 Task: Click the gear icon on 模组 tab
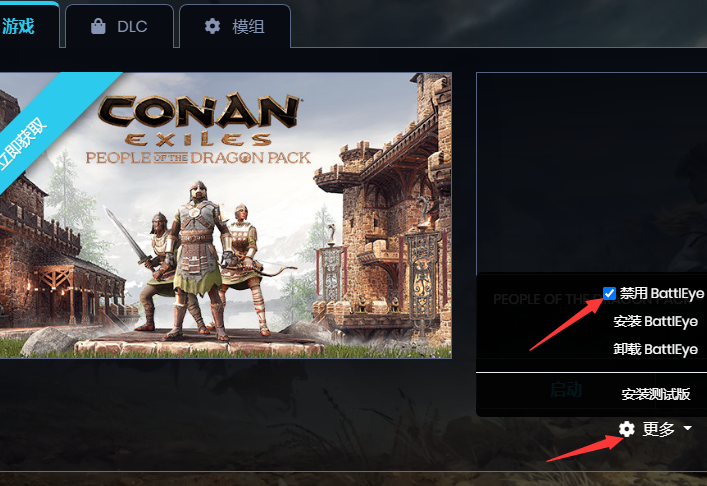click(x=212, y=26)
